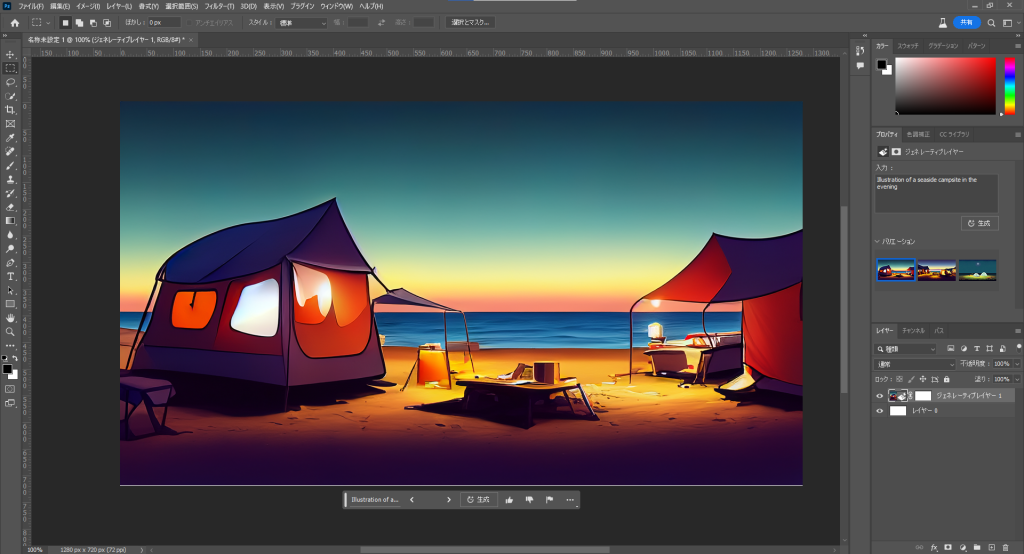Switch to the チャンネル tab
The height and width of the screenshot is (554, 1024).
tap(913, 329)
